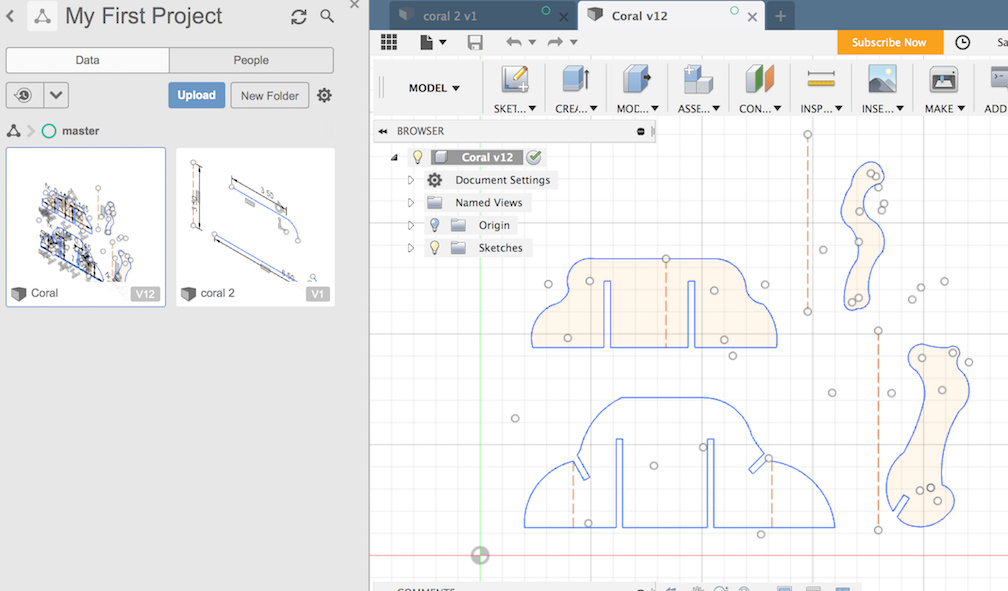Expand the Named Views tree node
Image resolution: width=1008 pixels, height=591 pixels.
click(410, 203)
